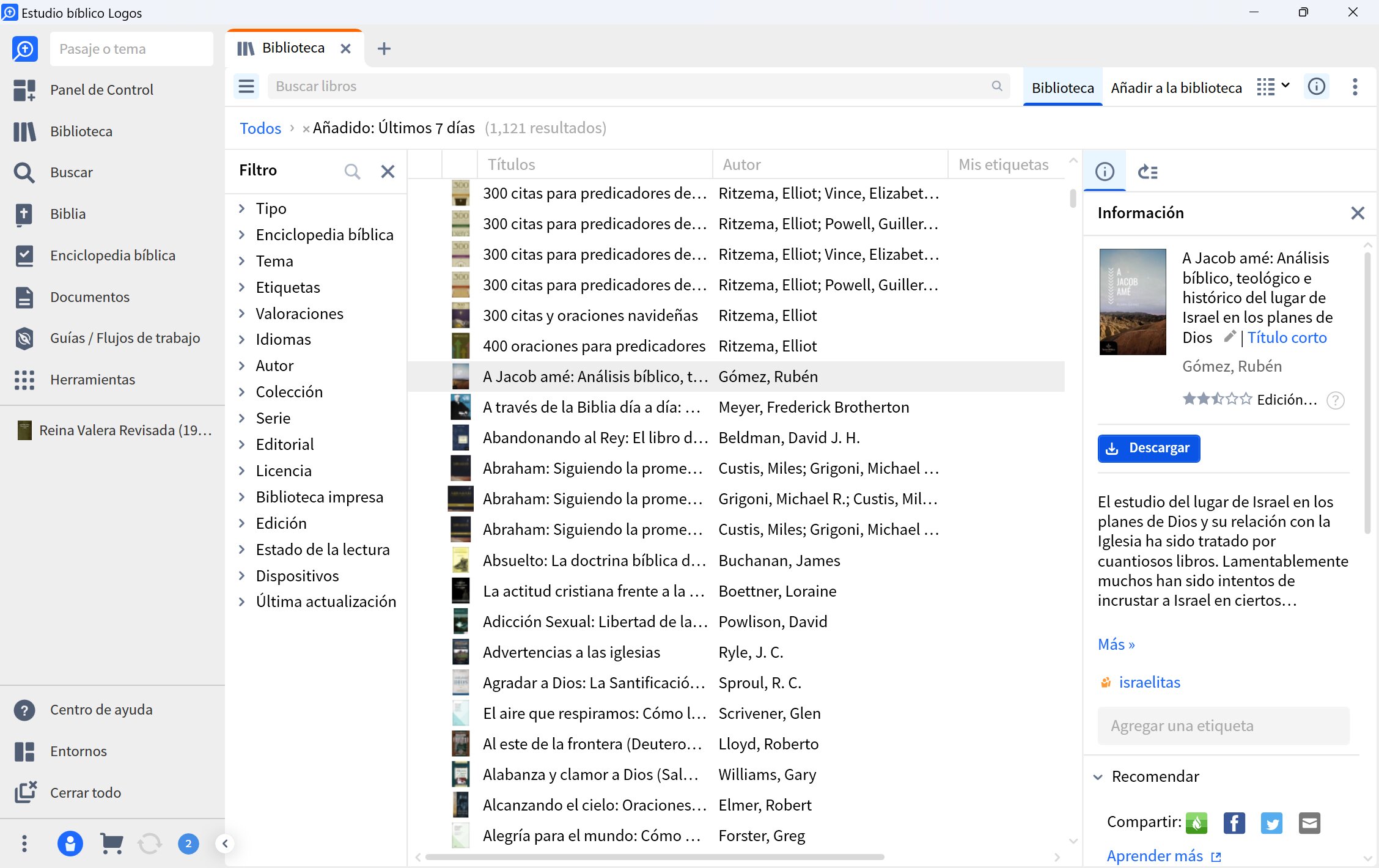Expand the Etiquetas filter
1379x868 pixels.
pos(242,287)
